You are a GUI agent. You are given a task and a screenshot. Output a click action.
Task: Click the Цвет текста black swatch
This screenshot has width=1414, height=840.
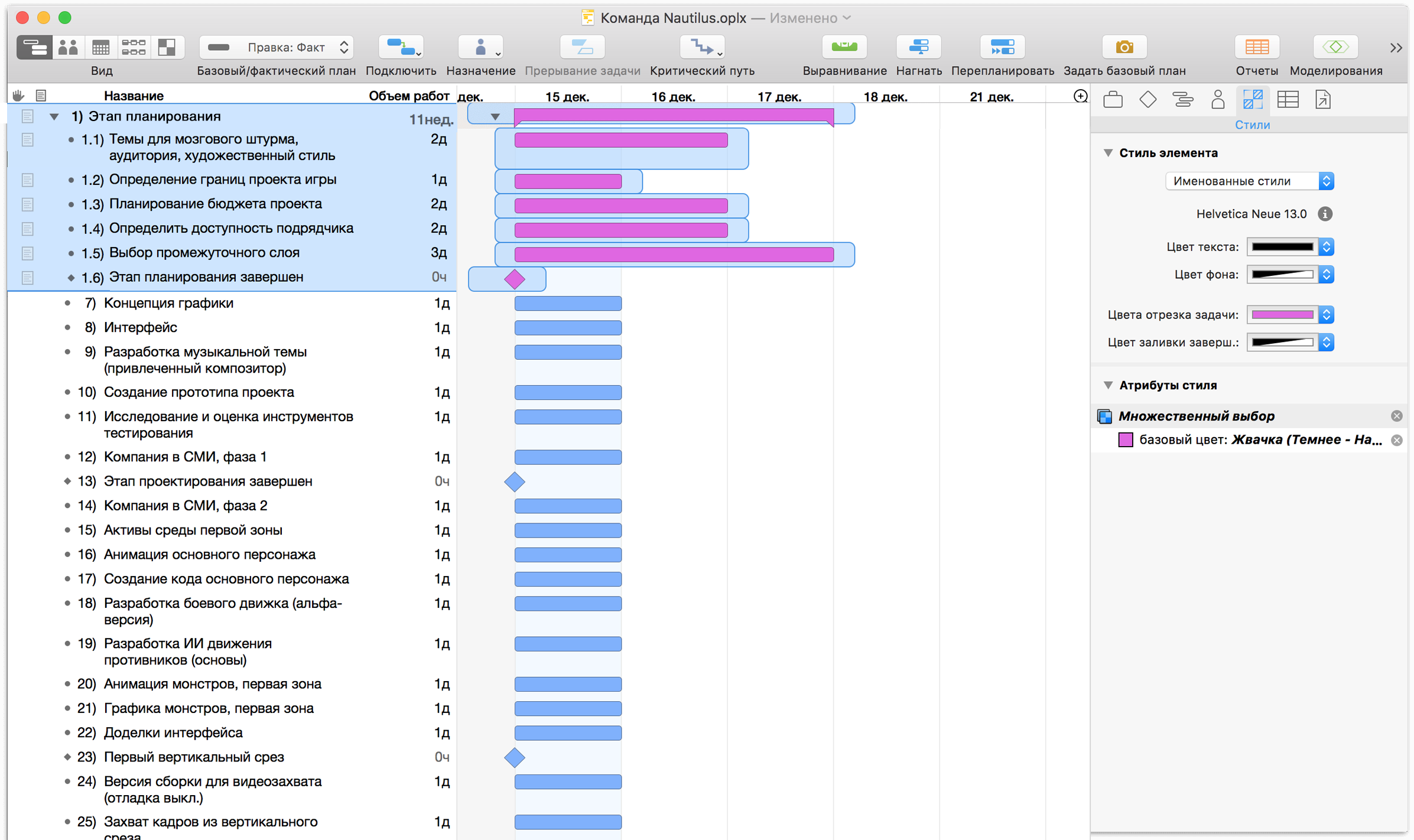(x=1282, y=247)
